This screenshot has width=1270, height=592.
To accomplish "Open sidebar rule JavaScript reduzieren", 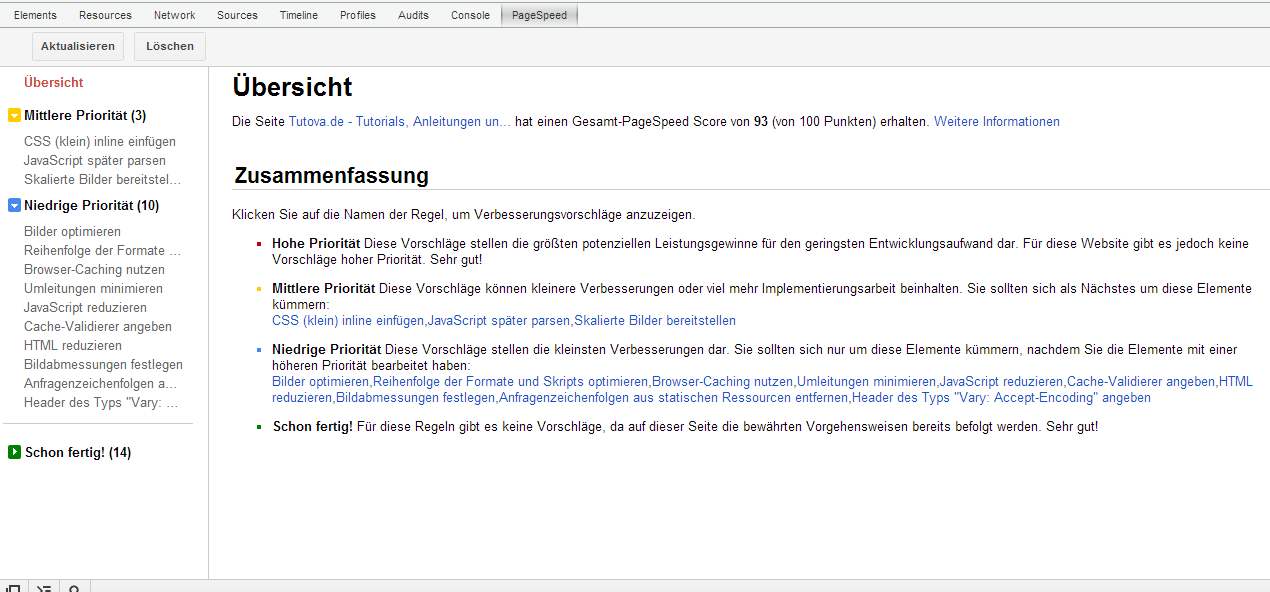I will [85, 307].
